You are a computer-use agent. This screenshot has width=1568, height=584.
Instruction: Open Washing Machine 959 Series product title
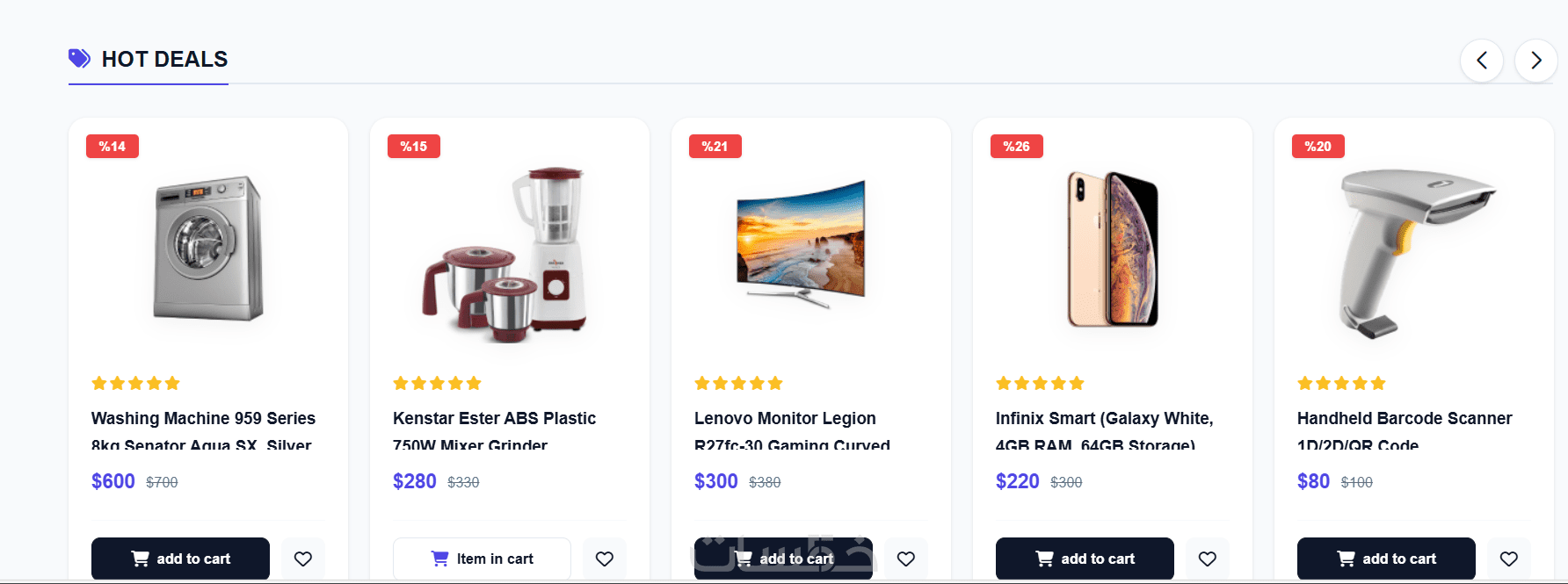[x=203, y=430]
